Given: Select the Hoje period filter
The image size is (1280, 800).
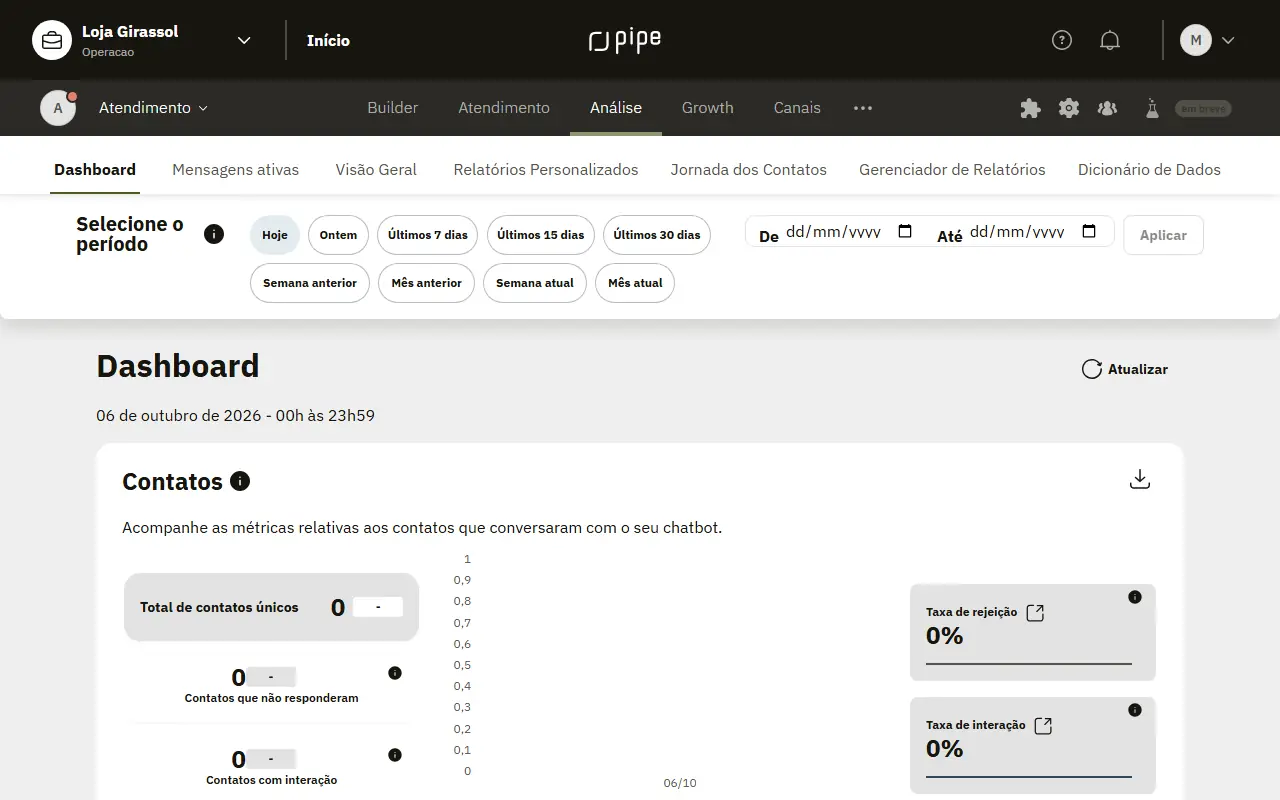Looking at the screenshot, I should pos(275,235).
